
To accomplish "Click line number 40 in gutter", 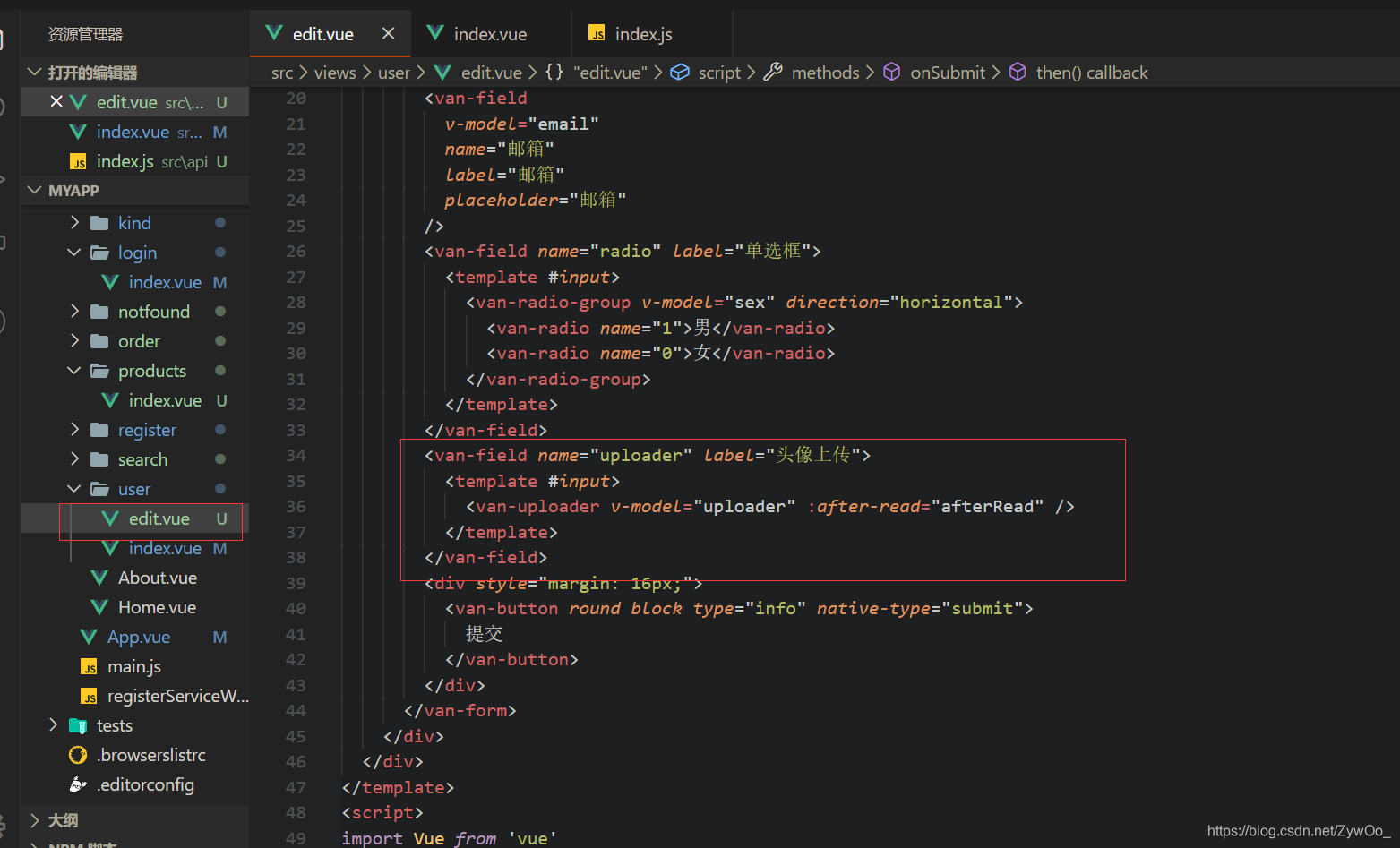I will [x=296, y=608].
